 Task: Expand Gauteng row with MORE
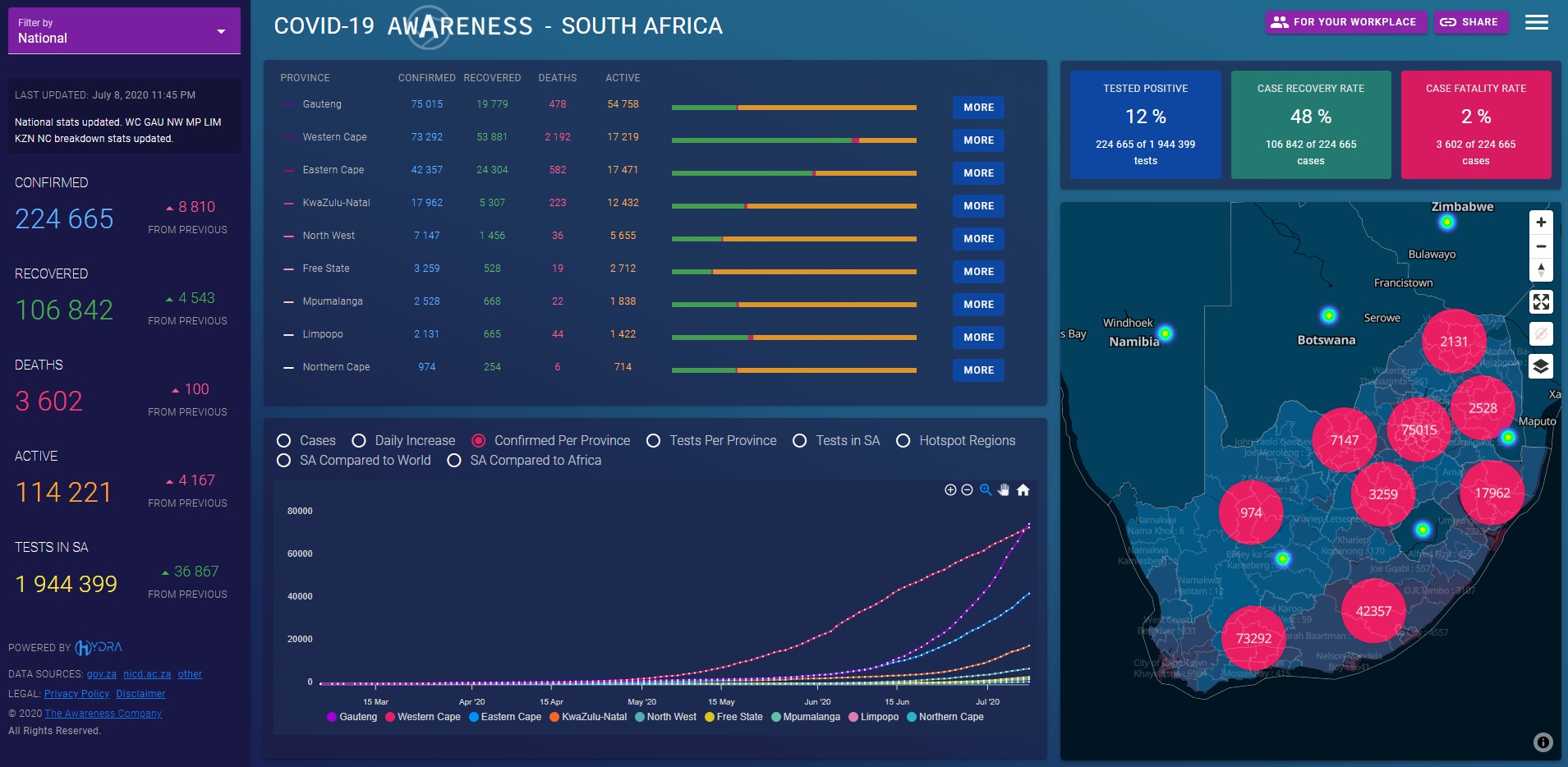(978, 108)
